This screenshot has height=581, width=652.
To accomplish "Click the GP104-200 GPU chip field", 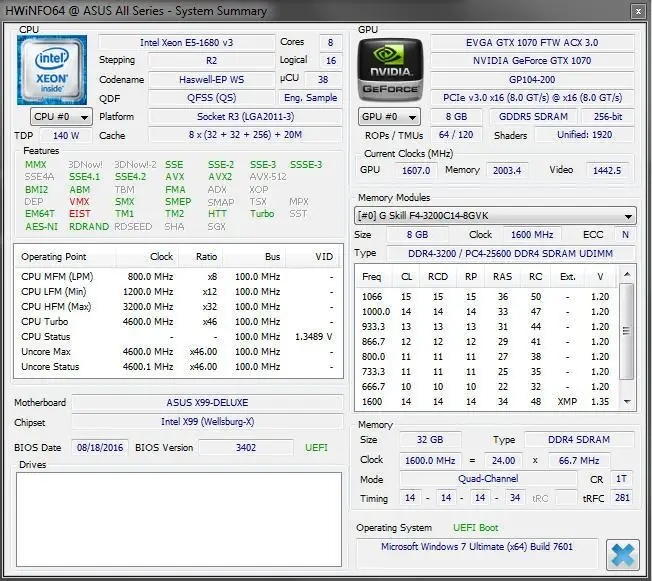I will coord(532,79).
